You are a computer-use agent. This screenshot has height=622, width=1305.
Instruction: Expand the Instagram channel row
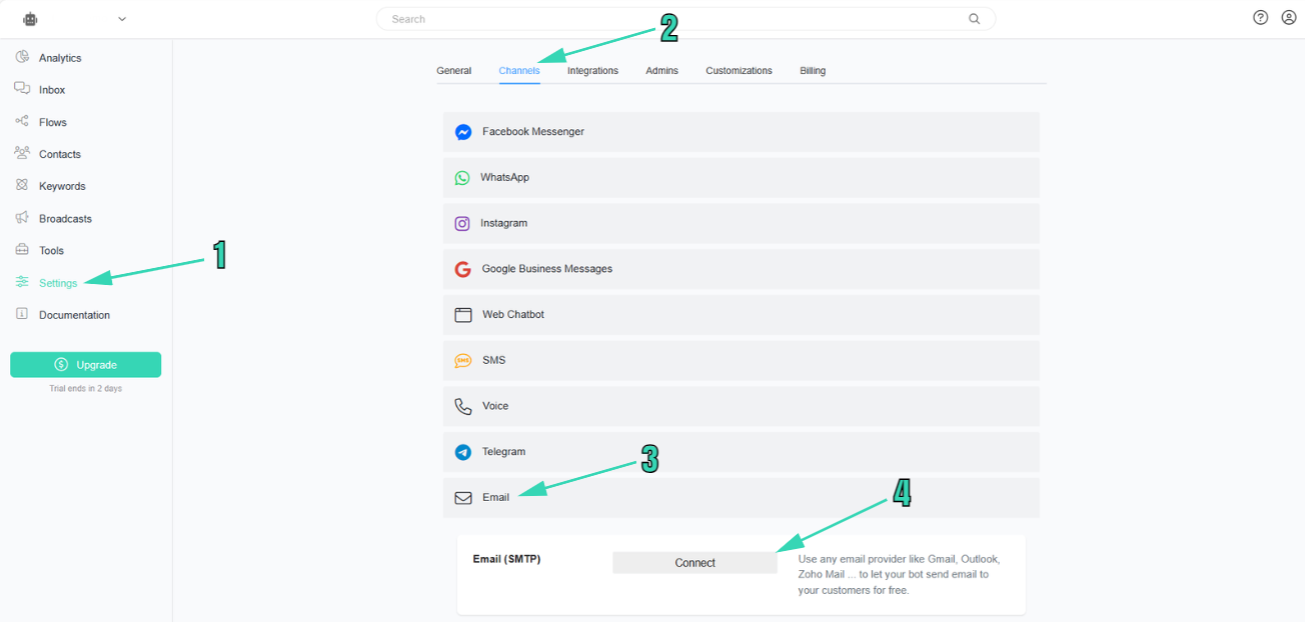point(741,223)
